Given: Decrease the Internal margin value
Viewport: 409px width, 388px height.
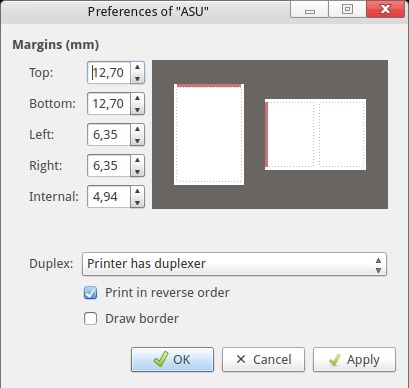Looking at the screenshot, I should 137,202.
